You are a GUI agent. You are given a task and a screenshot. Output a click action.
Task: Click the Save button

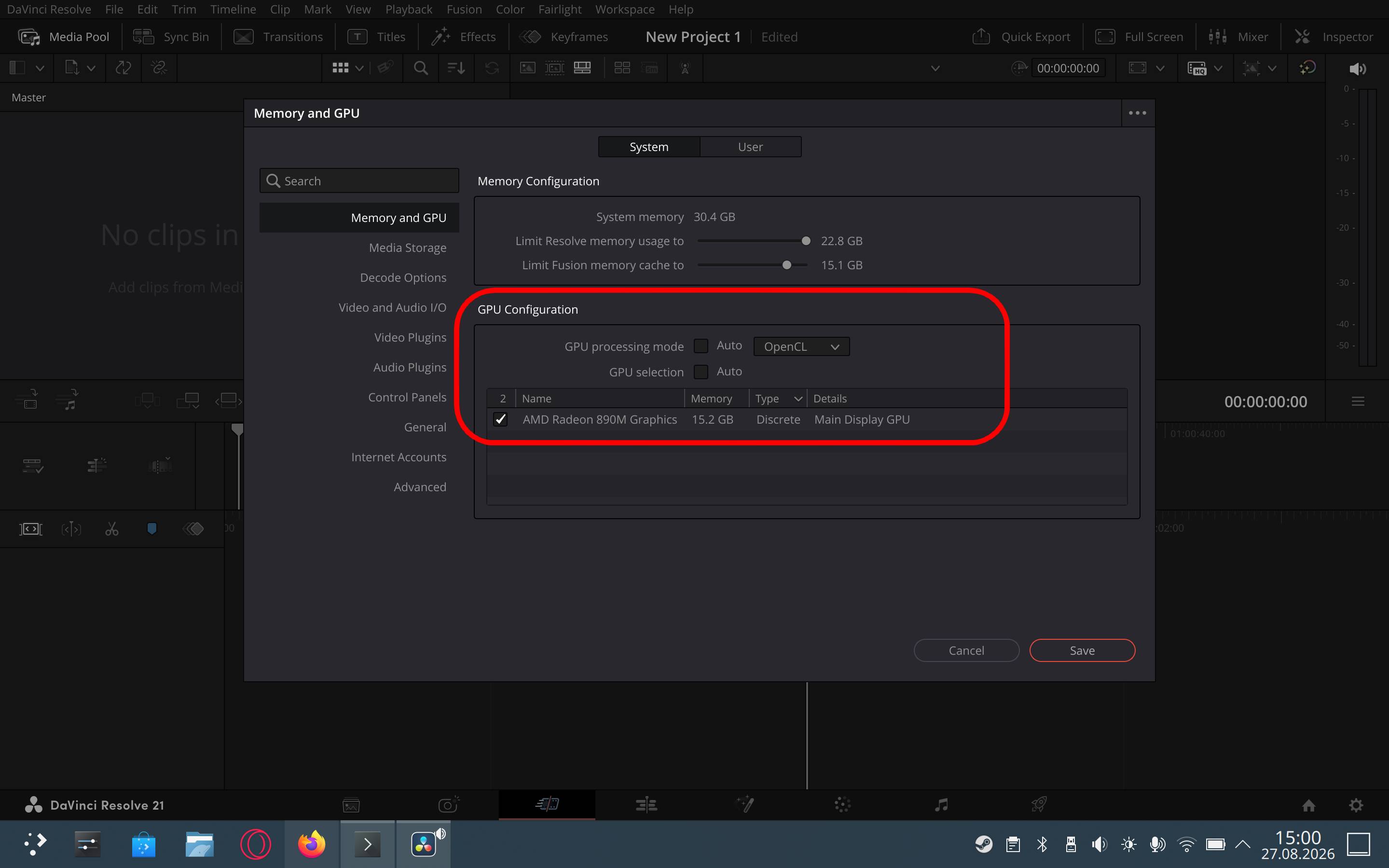pos(1082,650)
